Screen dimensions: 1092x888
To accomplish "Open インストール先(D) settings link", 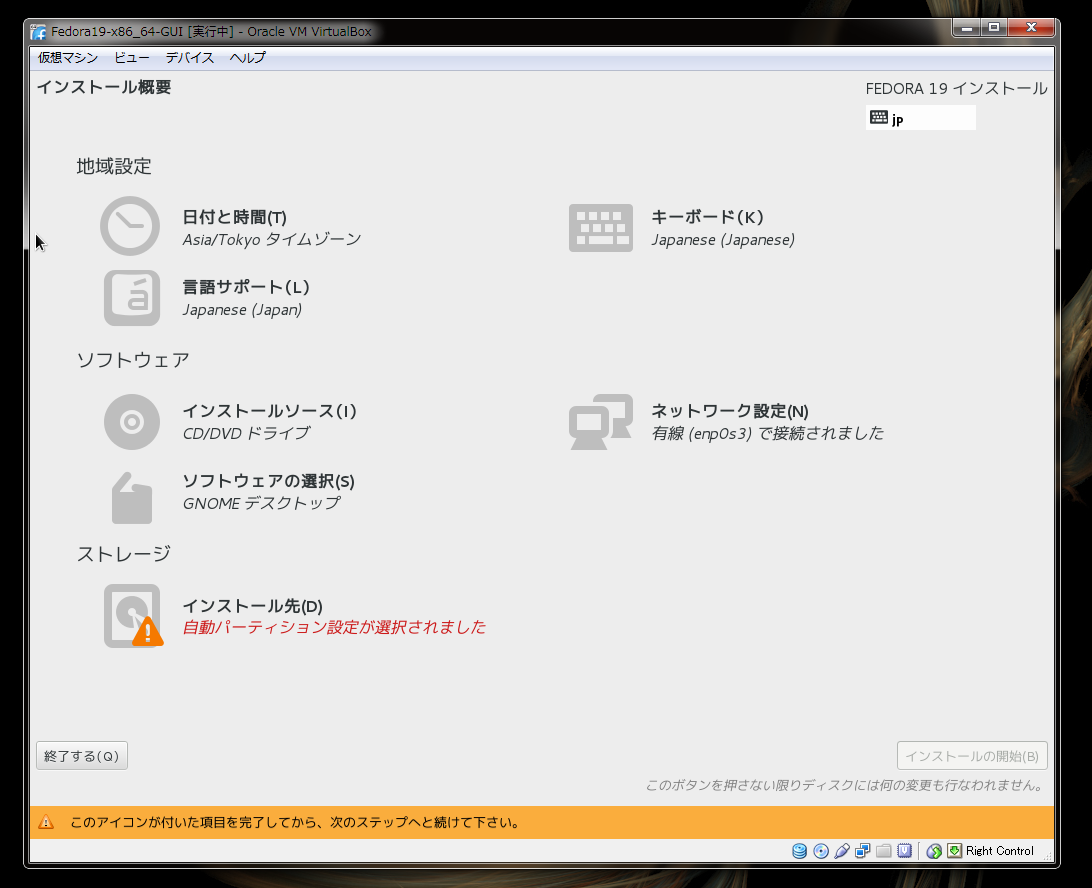I will pyautogui.click(x=252, y=606).
